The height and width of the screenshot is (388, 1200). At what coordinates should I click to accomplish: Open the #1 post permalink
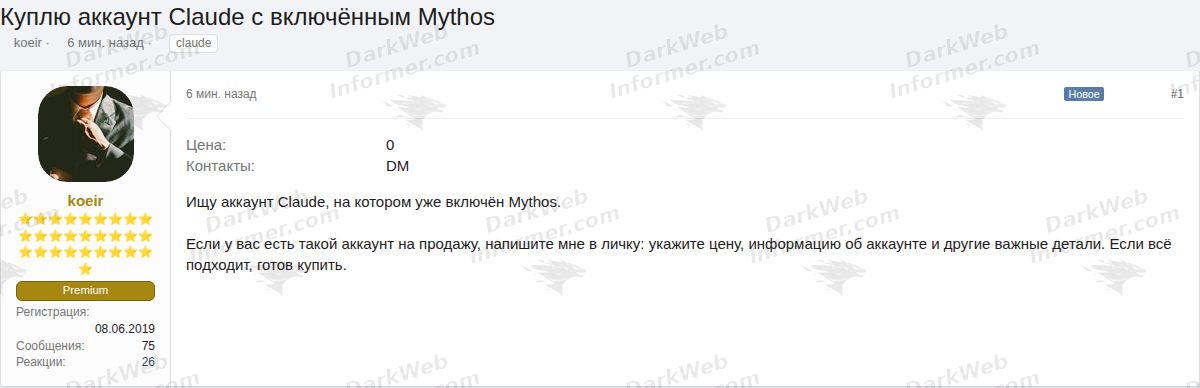[1177, 94]
